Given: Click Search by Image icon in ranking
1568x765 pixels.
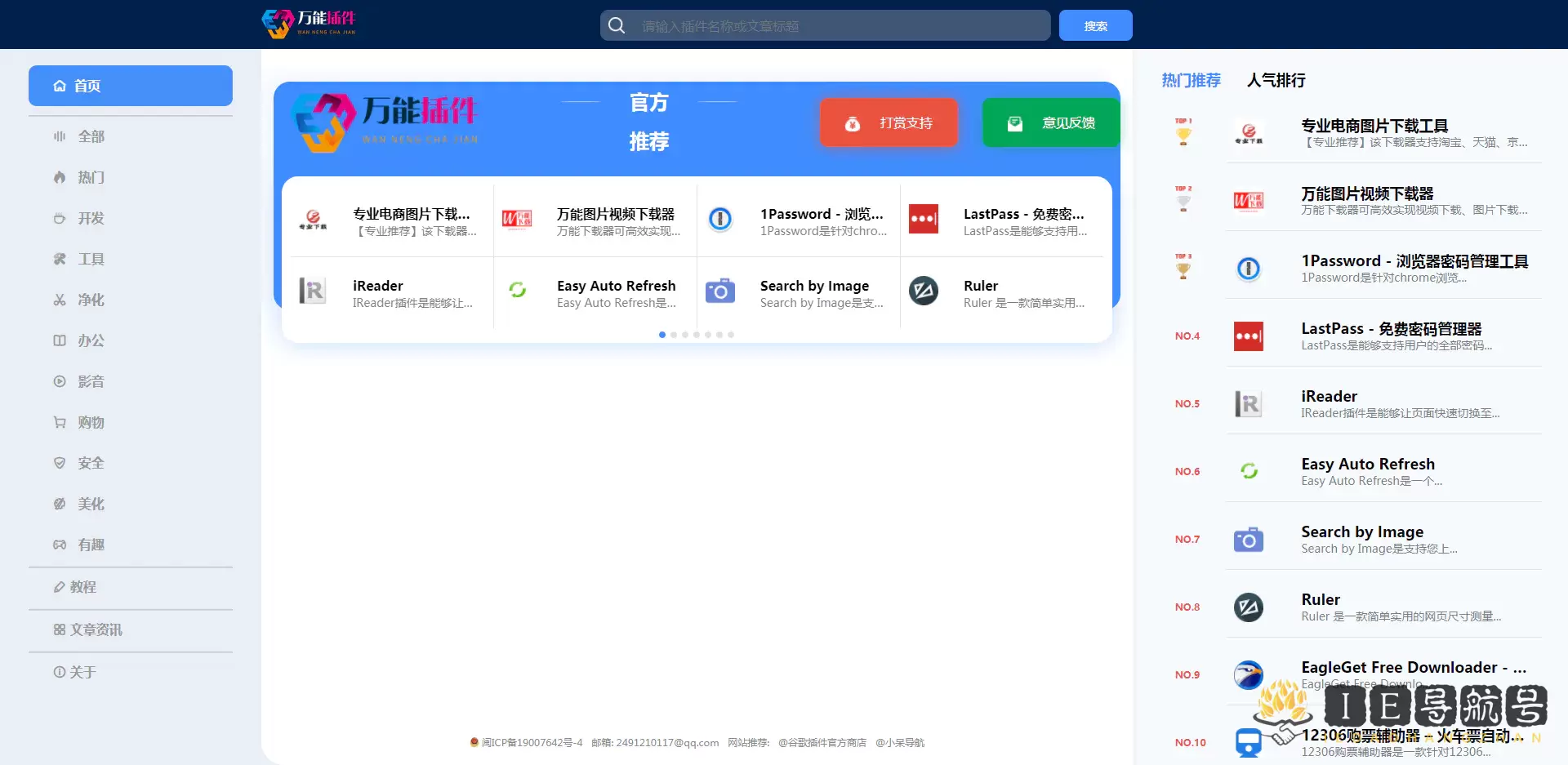Looking at the screenshot, I should coord(1249,540).
